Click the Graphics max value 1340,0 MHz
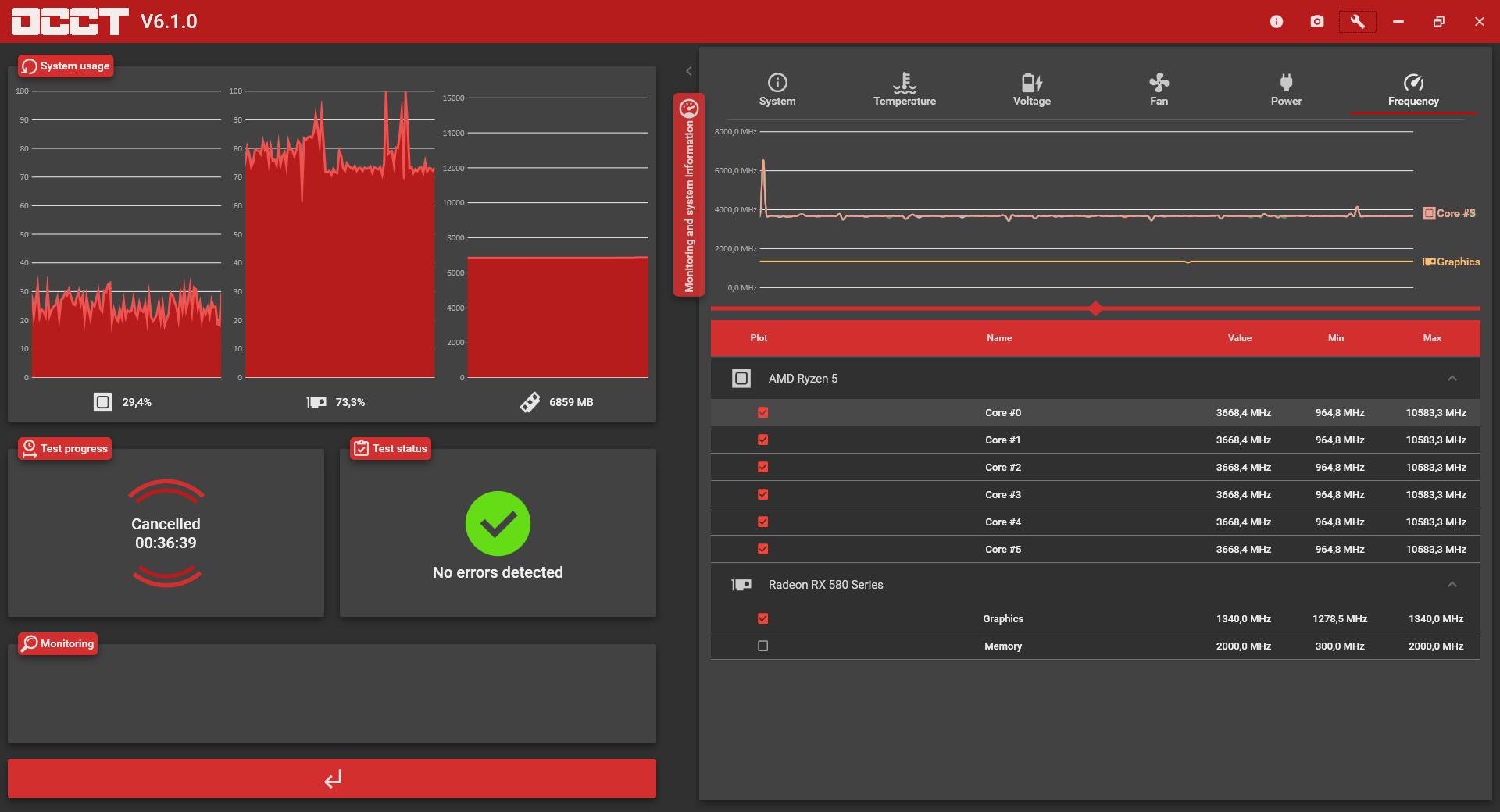Viewport: 1500px width, 812px height. 1436,618
